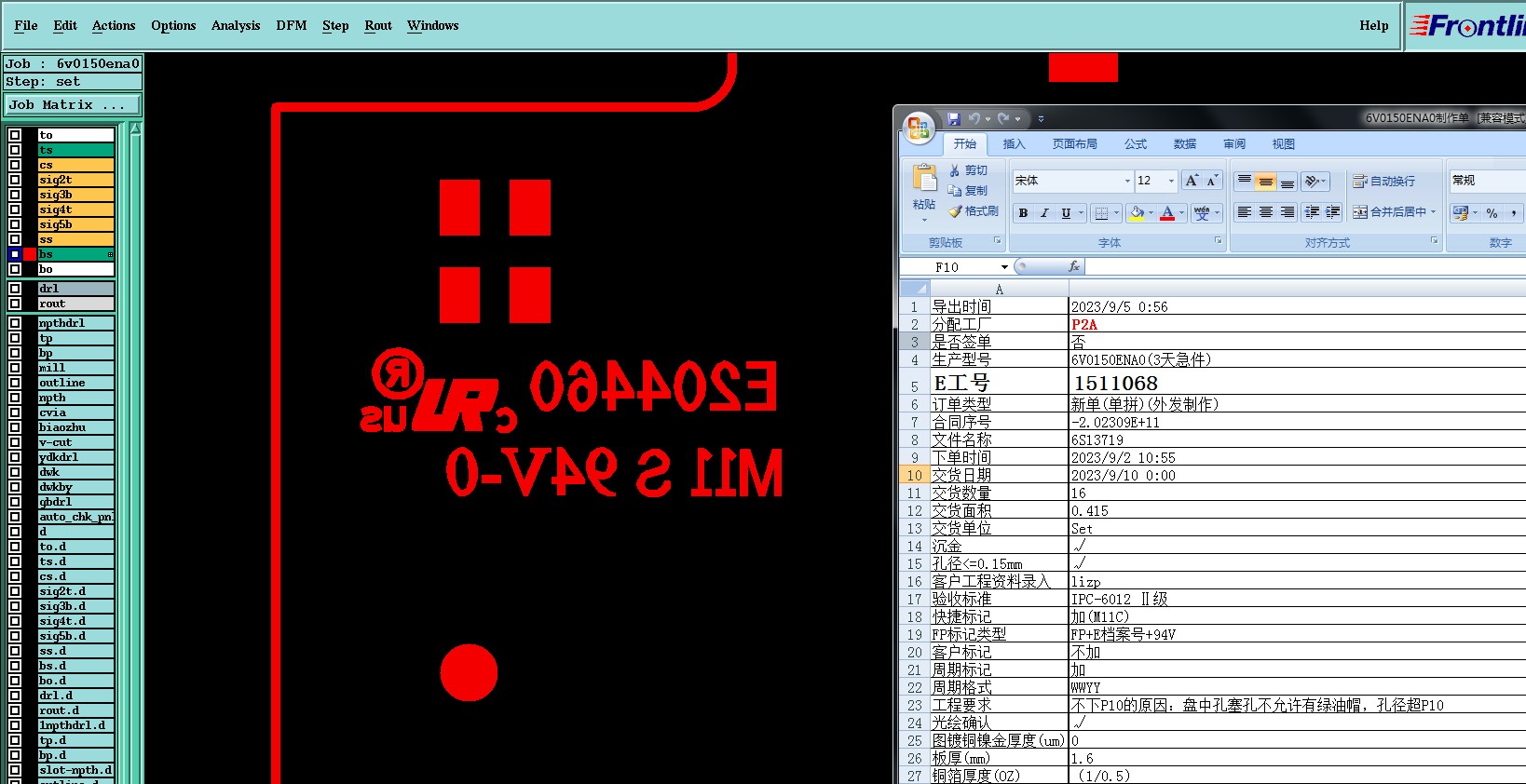Click the Help button in menu bar
This screenshot has height=784, width=1526.
coord(1373,25)
